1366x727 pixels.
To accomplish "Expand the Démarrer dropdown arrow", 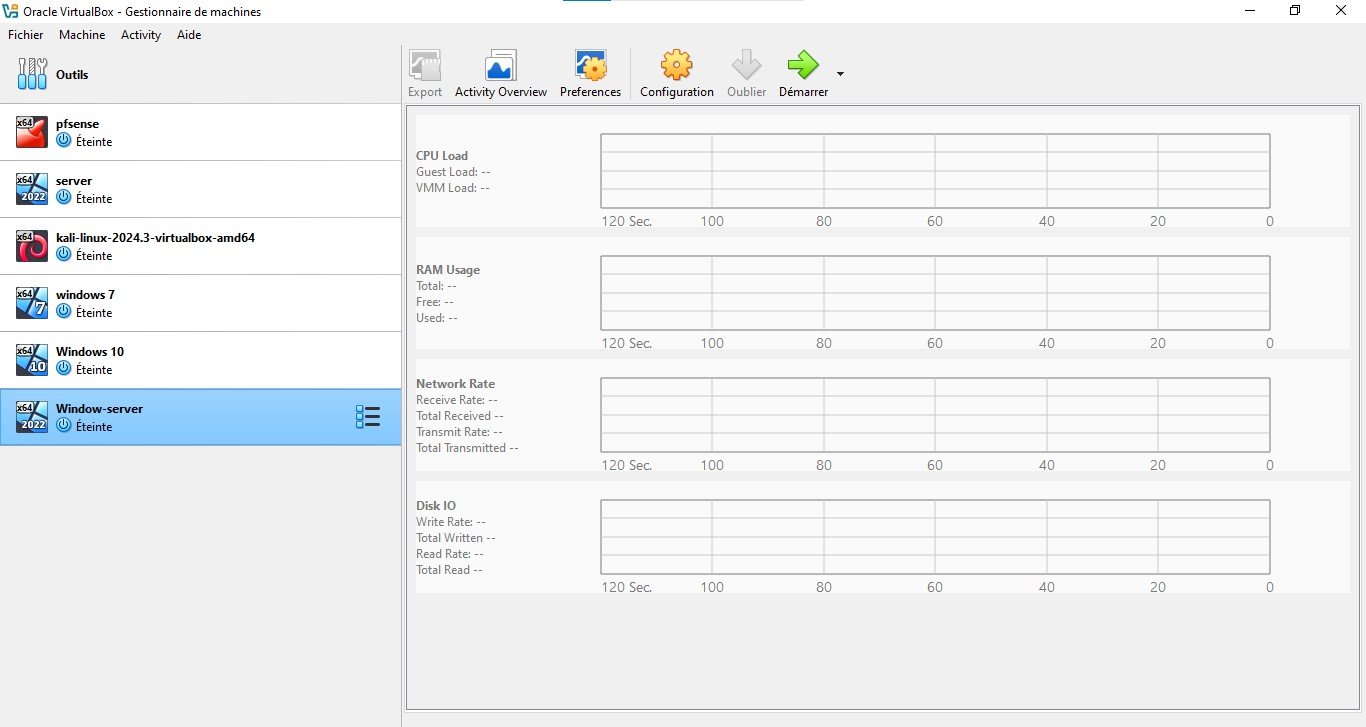I will click(840, 74).
